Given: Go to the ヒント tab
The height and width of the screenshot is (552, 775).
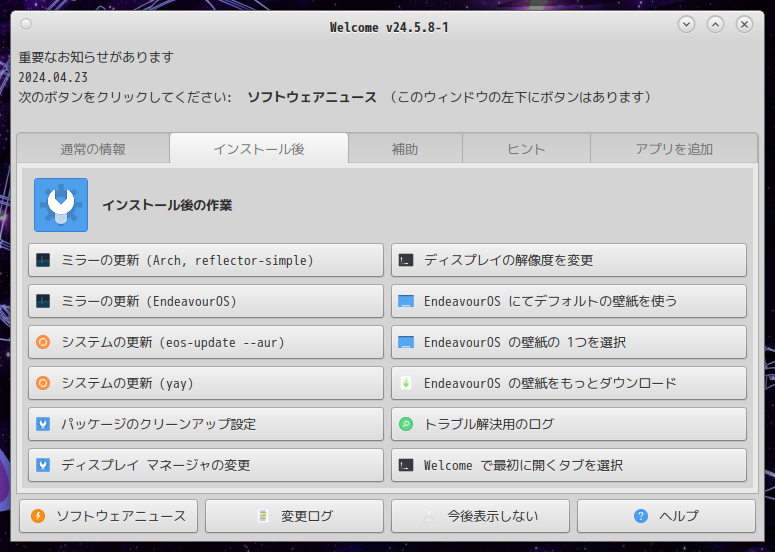Looking at the screenshot, I should point(526,149).
